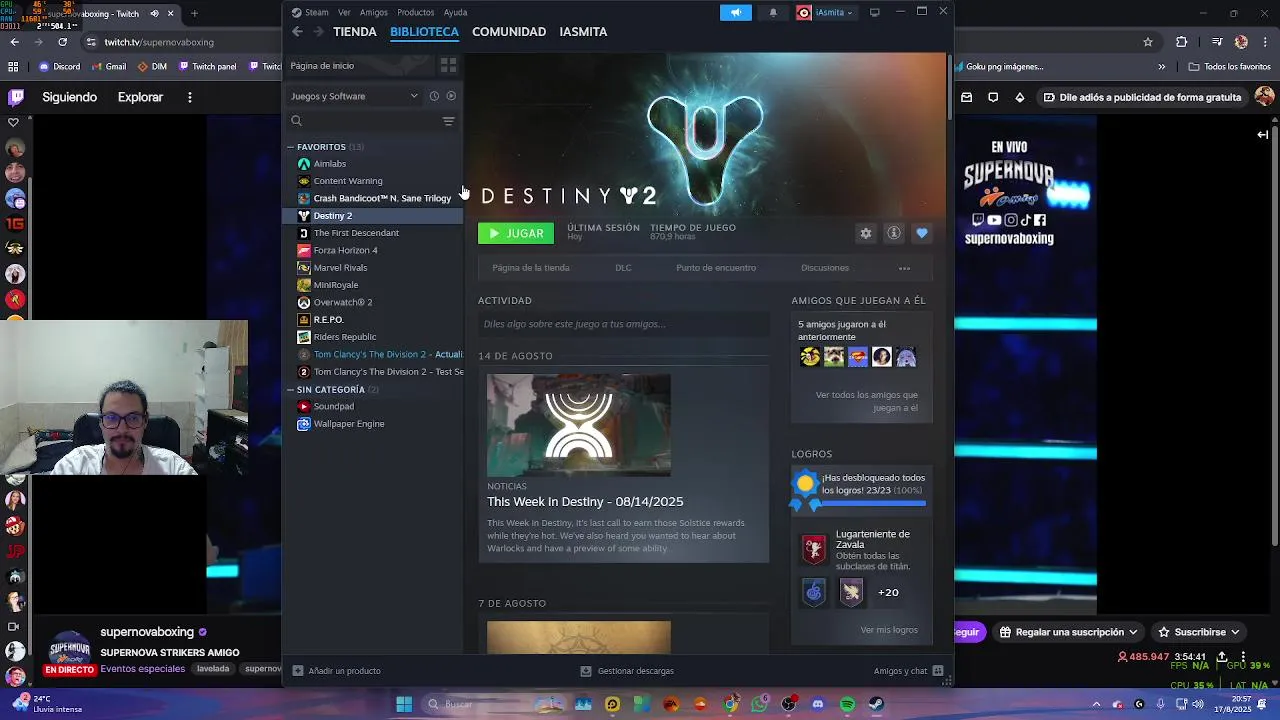Open iAsmita account dropdown
Viewport: 1280px width, 720px height.
(x=826, y=12)
